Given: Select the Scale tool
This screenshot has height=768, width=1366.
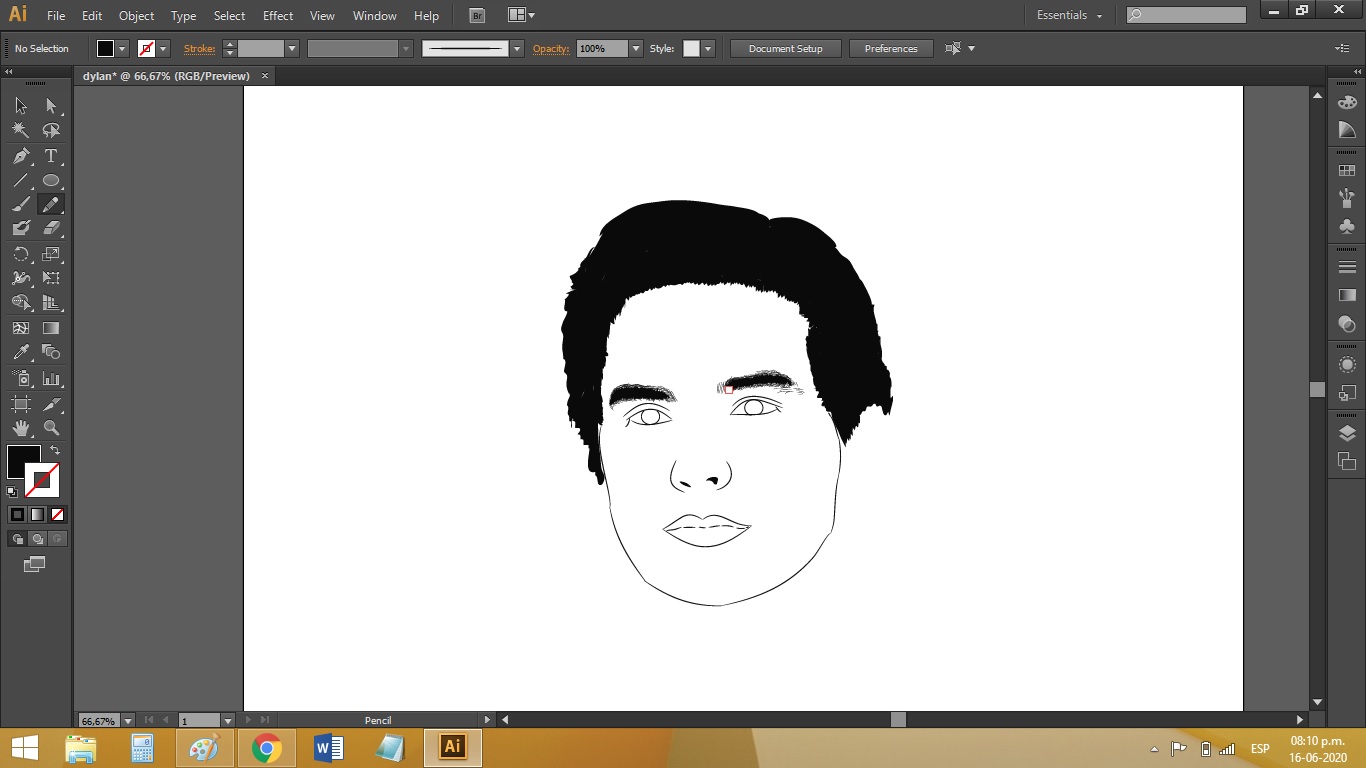Looking at the screenshot, I should 51,254.
